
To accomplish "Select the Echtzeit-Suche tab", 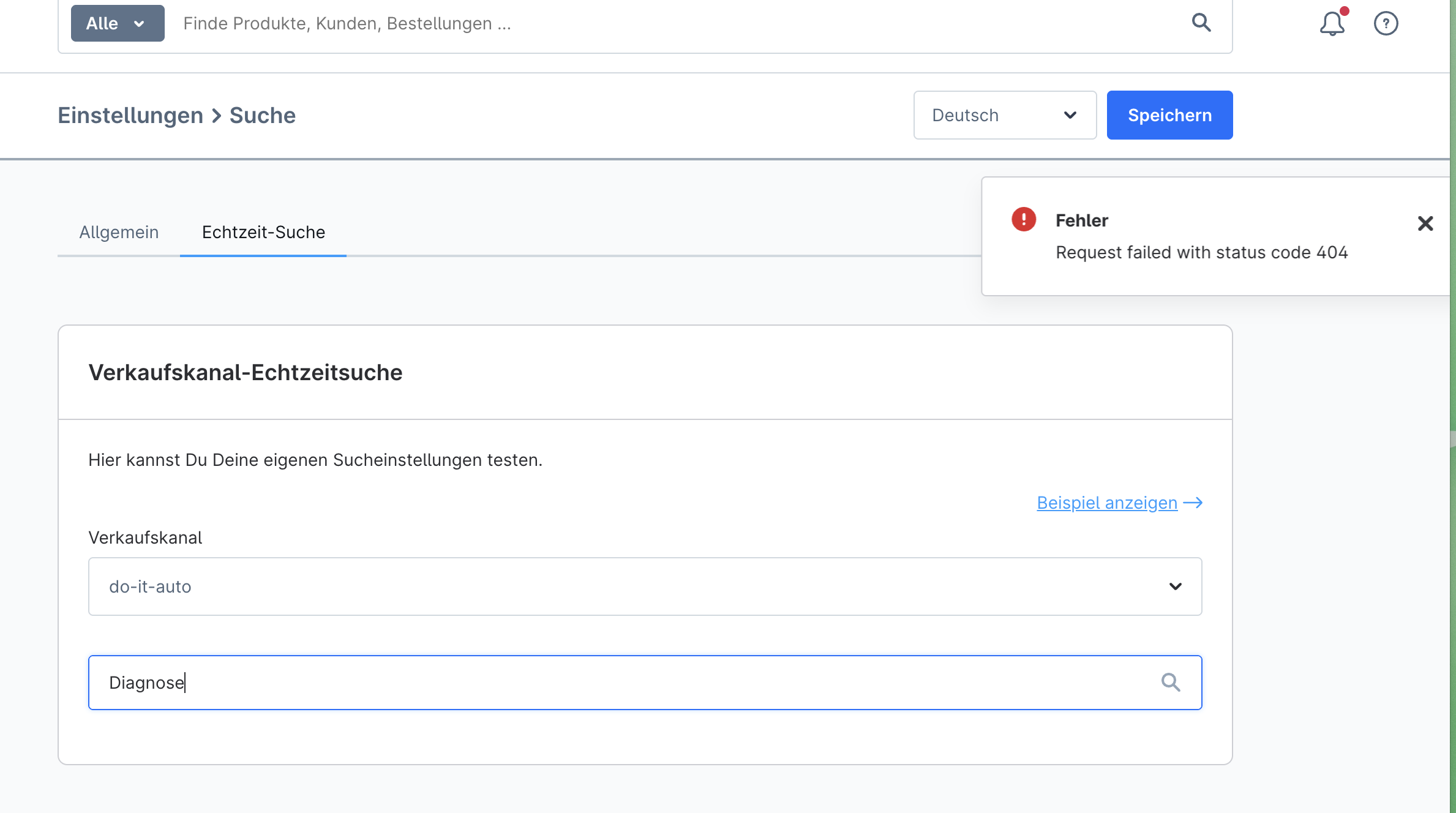I will point(263,233).
